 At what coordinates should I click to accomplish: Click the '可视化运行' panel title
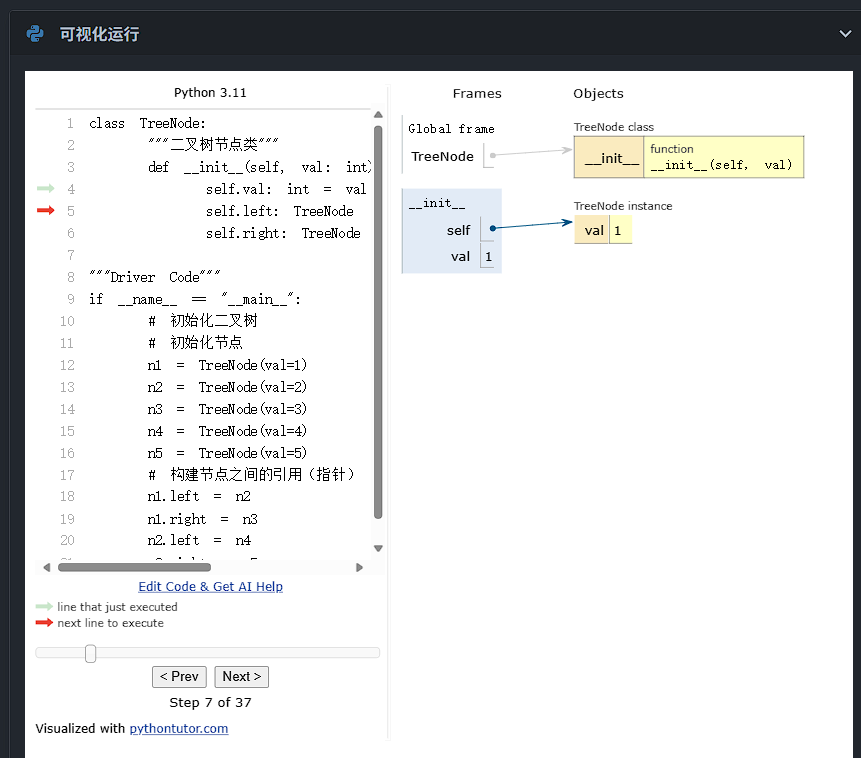[99, 34]
